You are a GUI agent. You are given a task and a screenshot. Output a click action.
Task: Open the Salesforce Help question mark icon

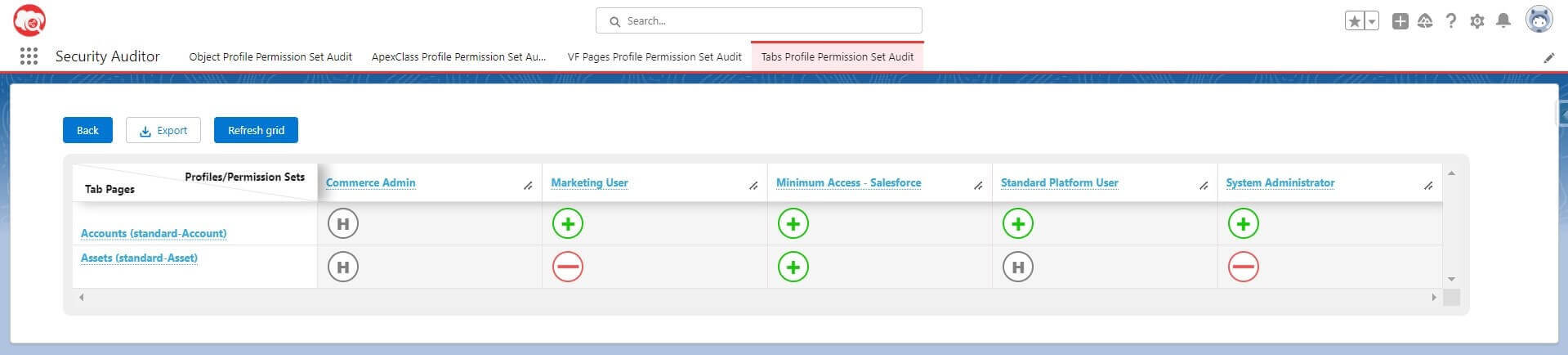(1450, 21)
